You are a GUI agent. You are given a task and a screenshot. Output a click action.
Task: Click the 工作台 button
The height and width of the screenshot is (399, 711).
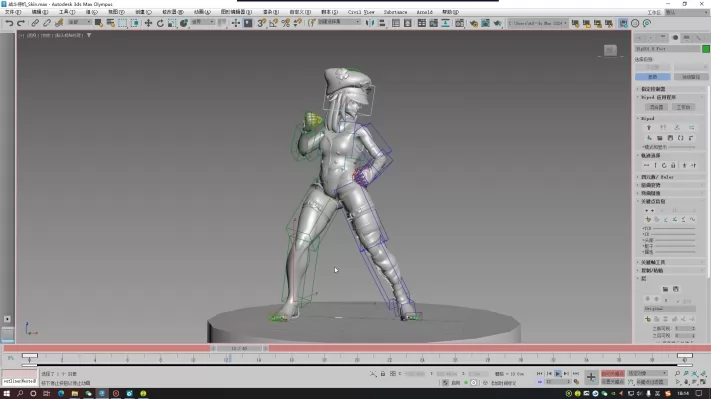[x=683, y=107]
